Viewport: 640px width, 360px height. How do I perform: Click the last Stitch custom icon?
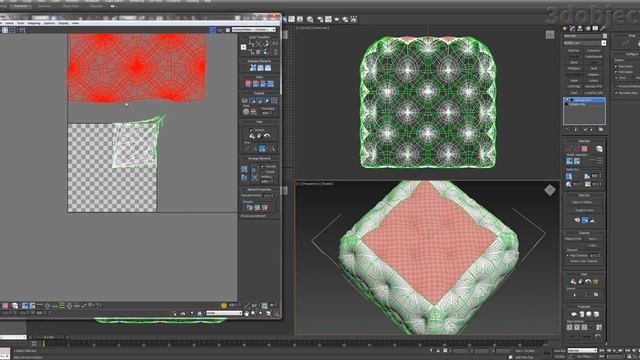[271, 84]
